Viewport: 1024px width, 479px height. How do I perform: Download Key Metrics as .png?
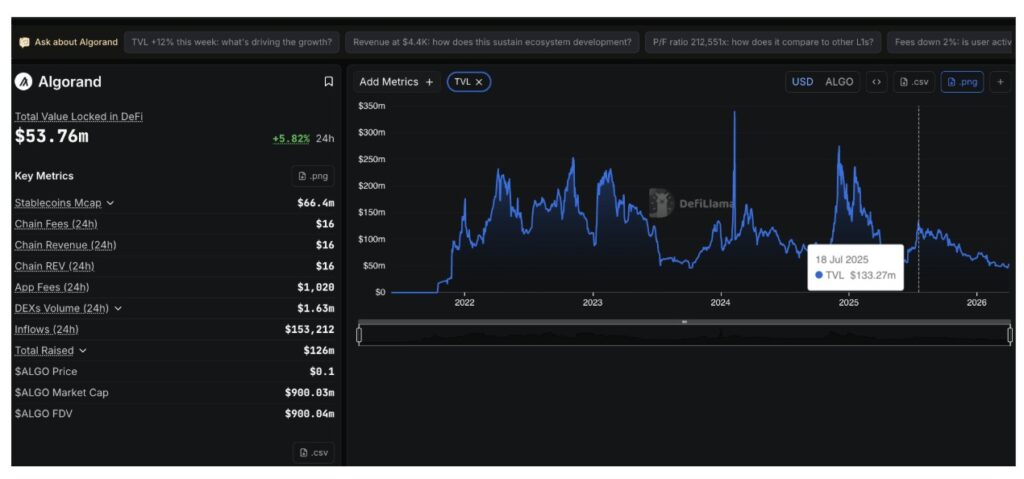[x=313, y=176]
